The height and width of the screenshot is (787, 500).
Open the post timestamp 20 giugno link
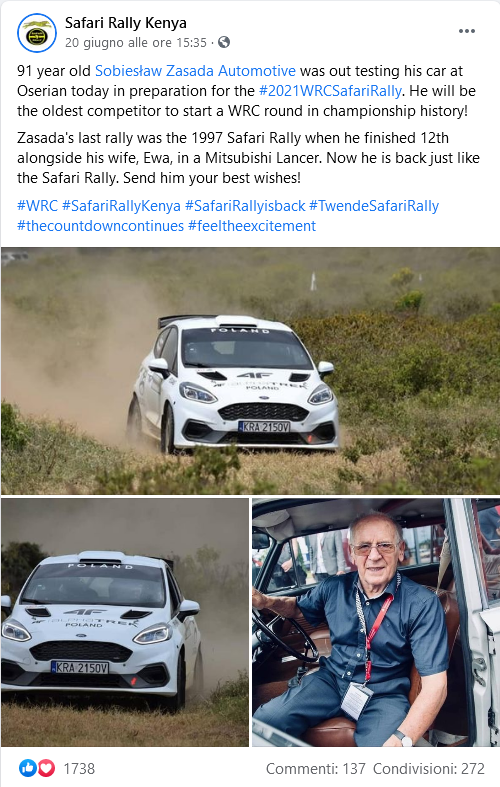tap(136, 43)
